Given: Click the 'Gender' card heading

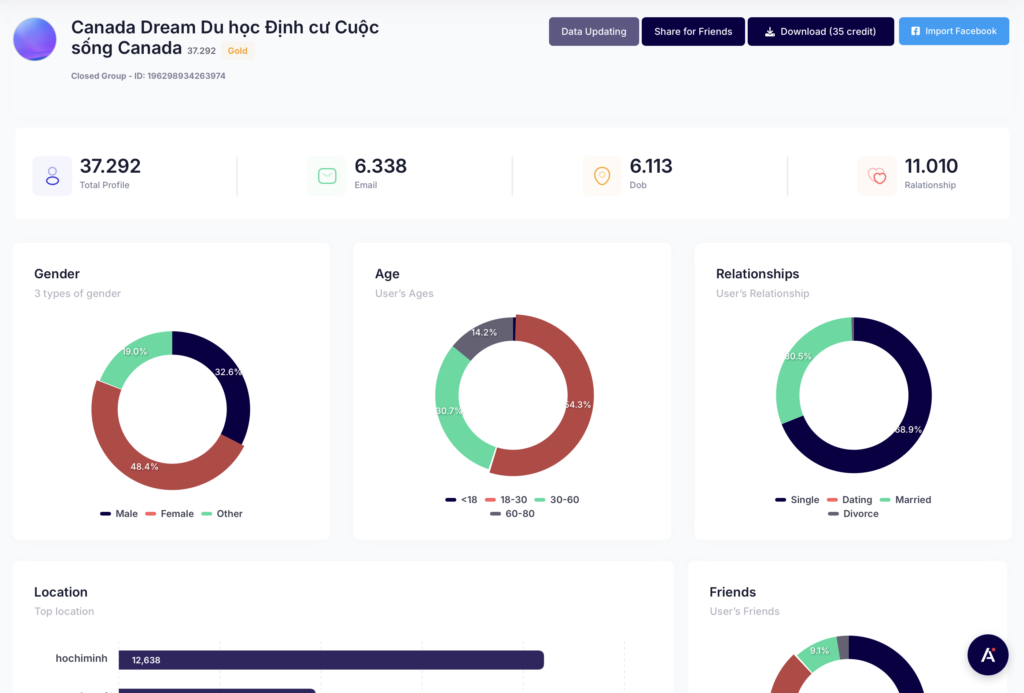Looking at the screenshot, I should 57,274.
